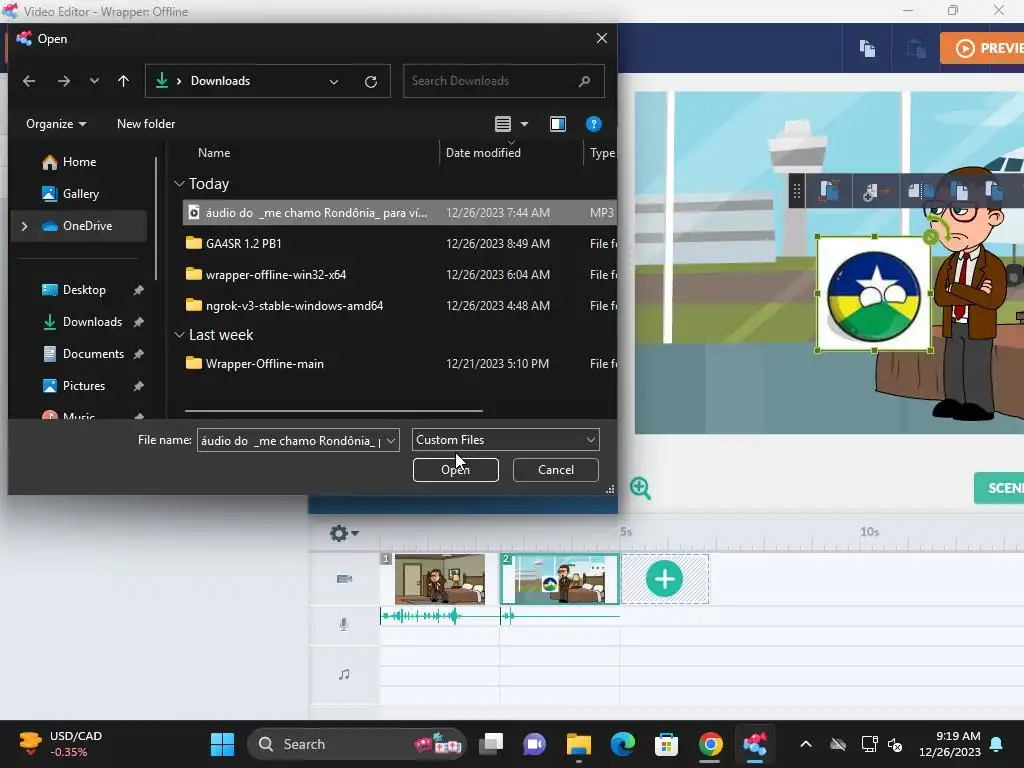Click the 5s mark on the timeline ruler
The height and width of the screenshot is (768, 1024).
(x=626, y=532)
